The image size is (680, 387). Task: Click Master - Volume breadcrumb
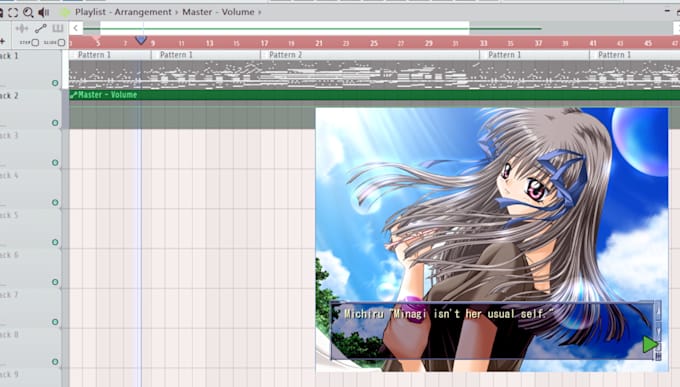coord(218,12)
